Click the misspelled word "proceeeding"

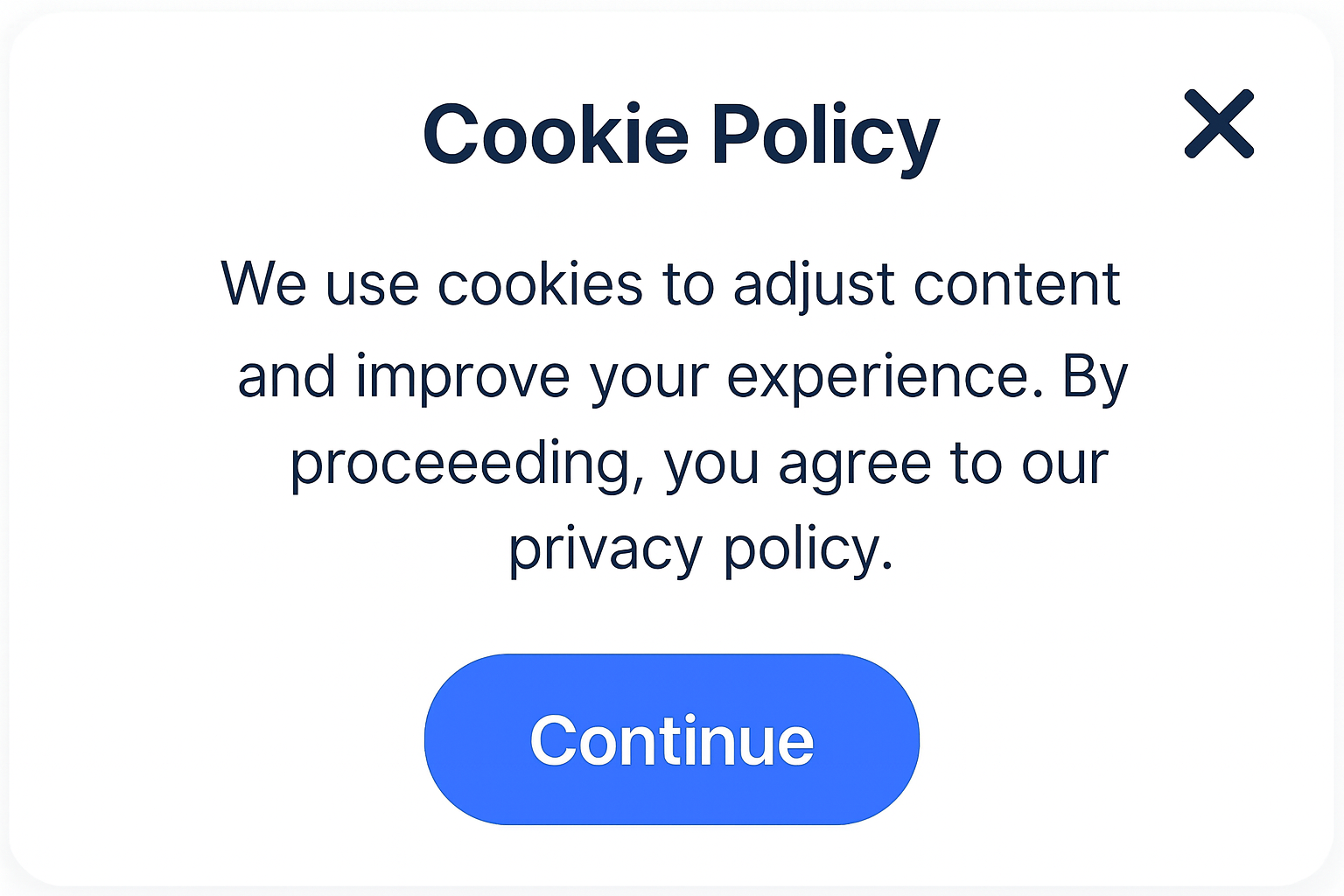tap(461, 464)
